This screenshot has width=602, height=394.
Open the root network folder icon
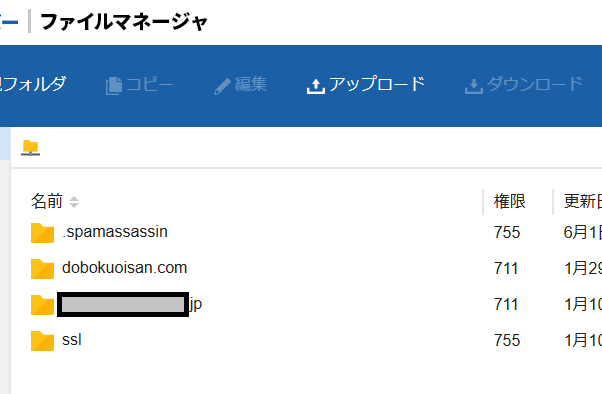(x=30, y=148)
